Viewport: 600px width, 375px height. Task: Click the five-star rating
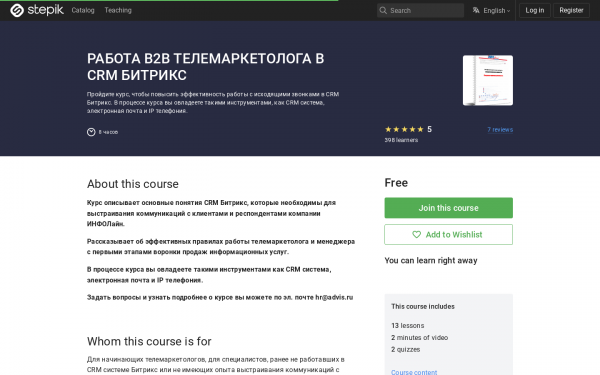coord(404,129)
